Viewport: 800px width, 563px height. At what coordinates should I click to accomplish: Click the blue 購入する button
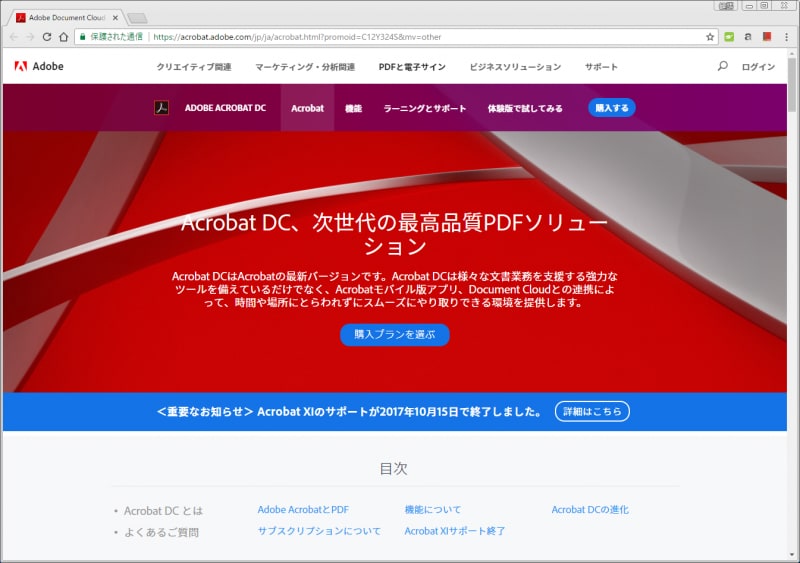[x=612, y=108]
